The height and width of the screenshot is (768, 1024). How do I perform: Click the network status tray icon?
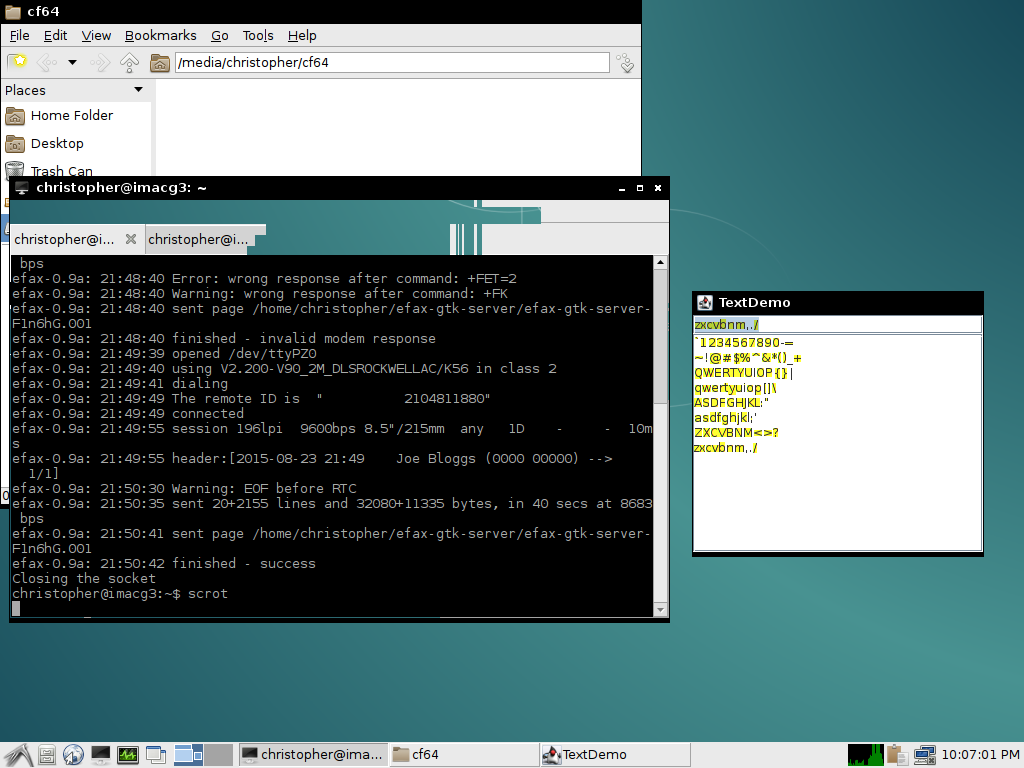coord(924,755)
